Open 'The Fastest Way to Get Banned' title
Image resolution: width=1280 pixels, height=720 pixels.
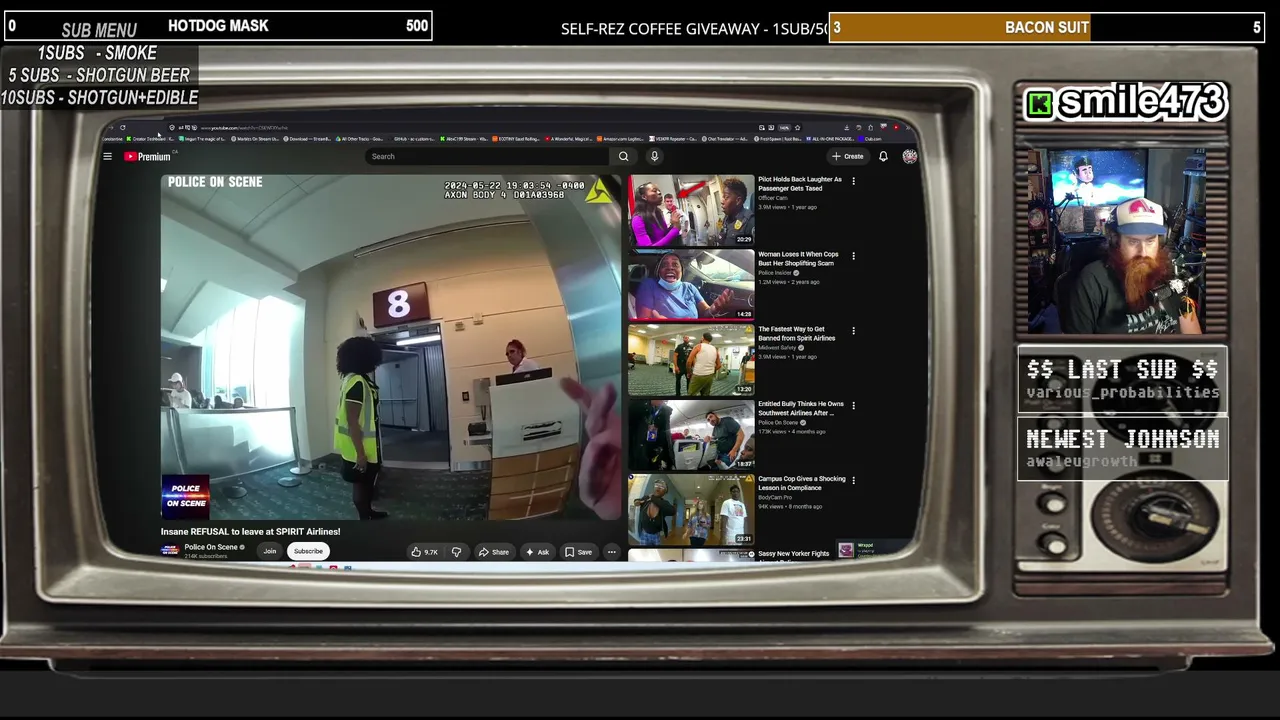798,334
